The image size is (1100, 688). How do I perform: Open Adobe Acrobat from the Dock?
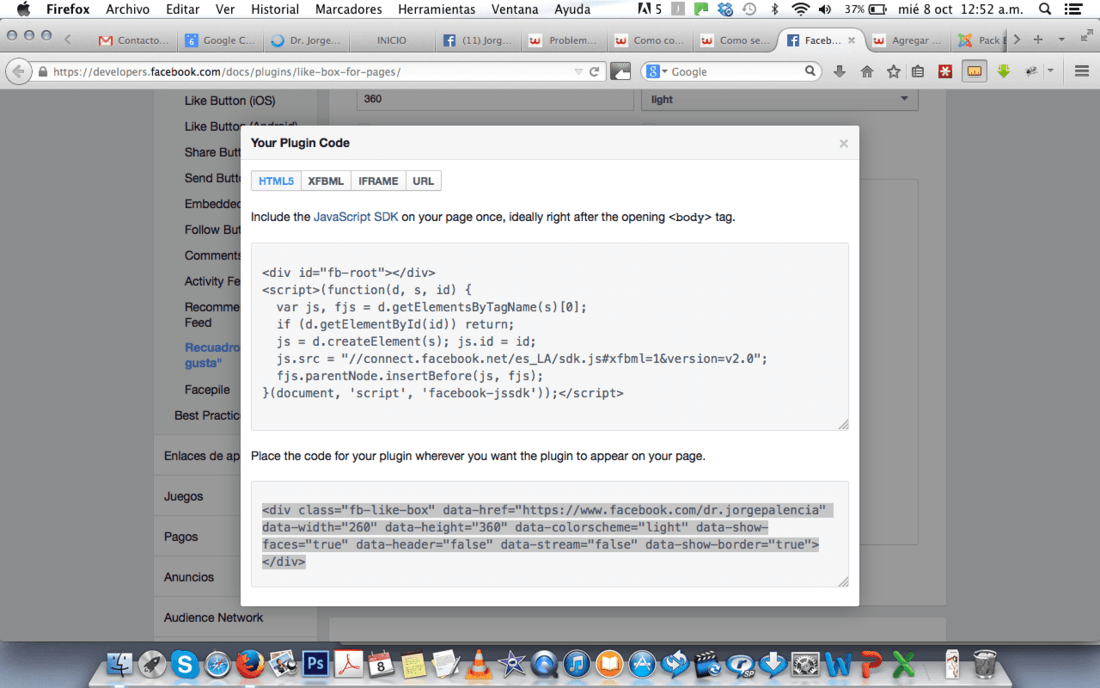click(x=348, y=663)
